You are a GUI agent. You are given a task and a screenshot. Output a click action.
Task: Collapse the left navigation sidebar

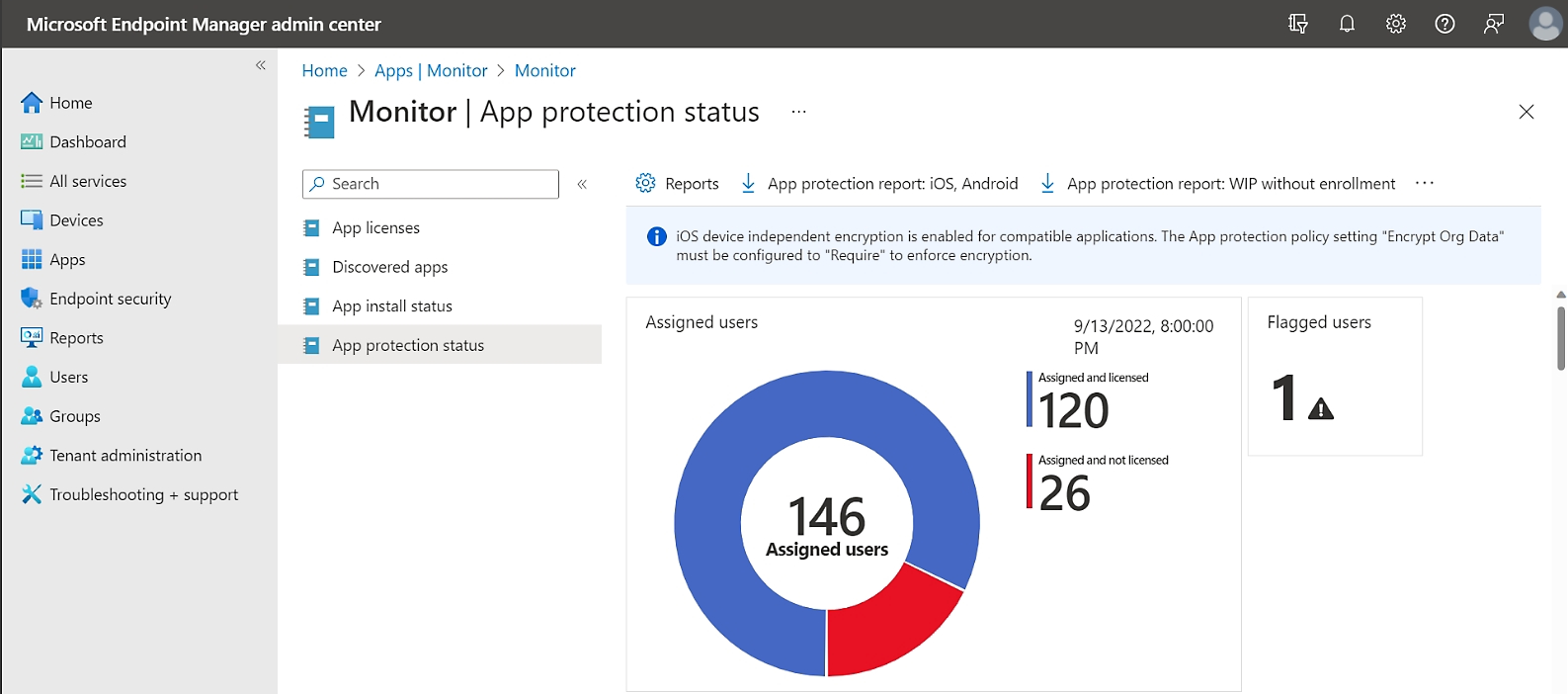(261, 65)
